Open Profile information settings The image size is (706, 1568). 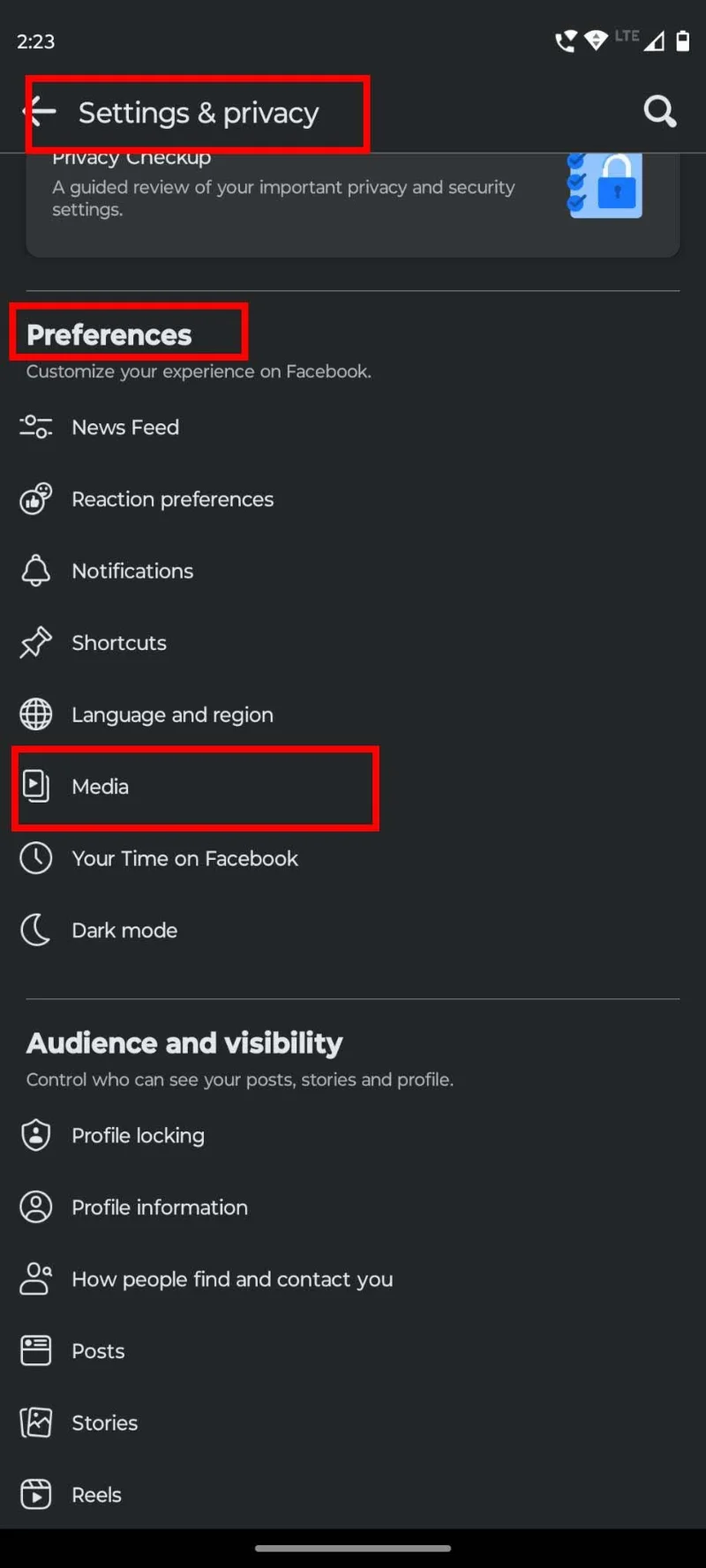coord(160,1207)
